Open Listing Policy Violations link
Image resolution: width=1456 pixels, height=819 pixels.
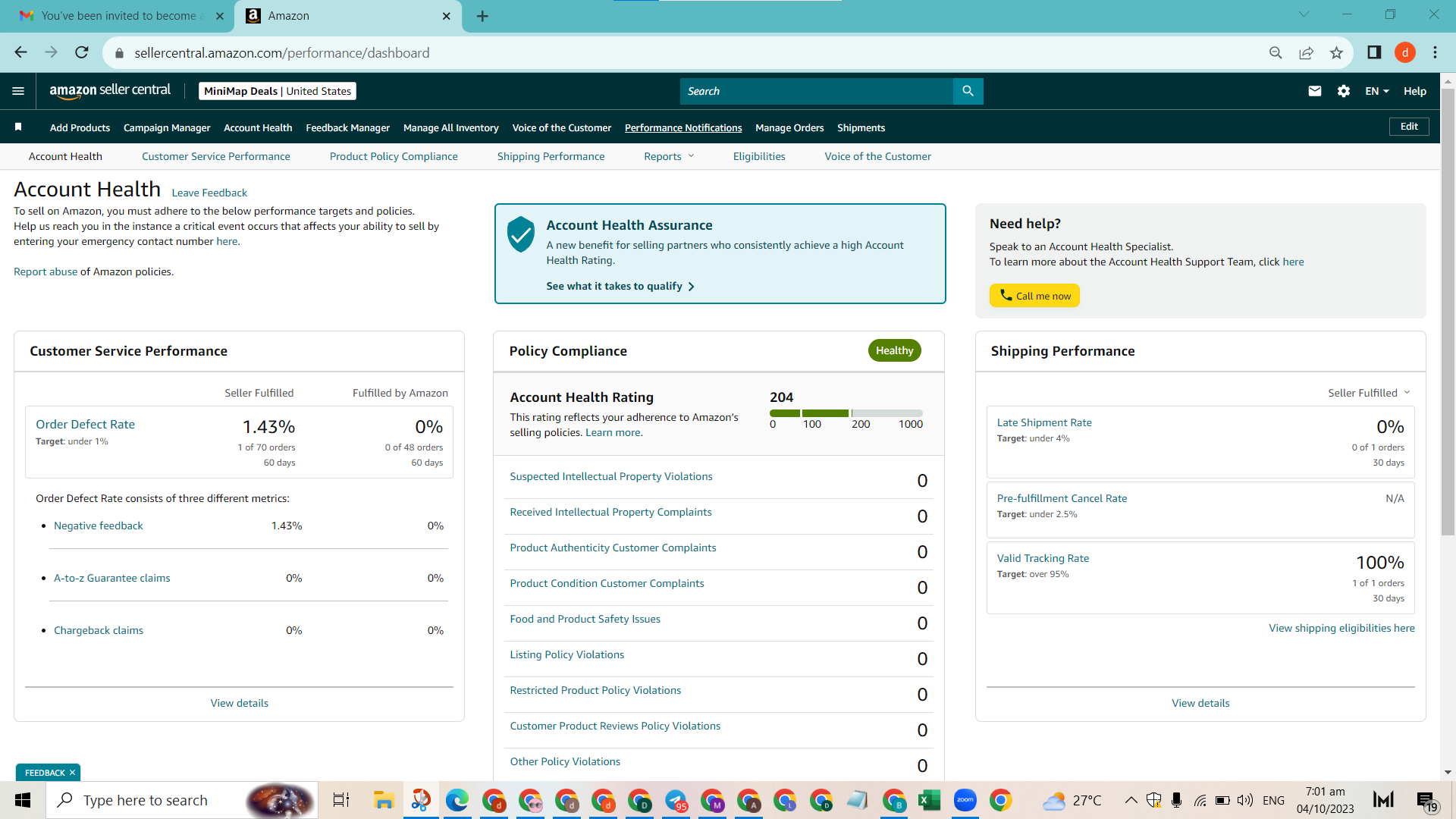point(567,654)
